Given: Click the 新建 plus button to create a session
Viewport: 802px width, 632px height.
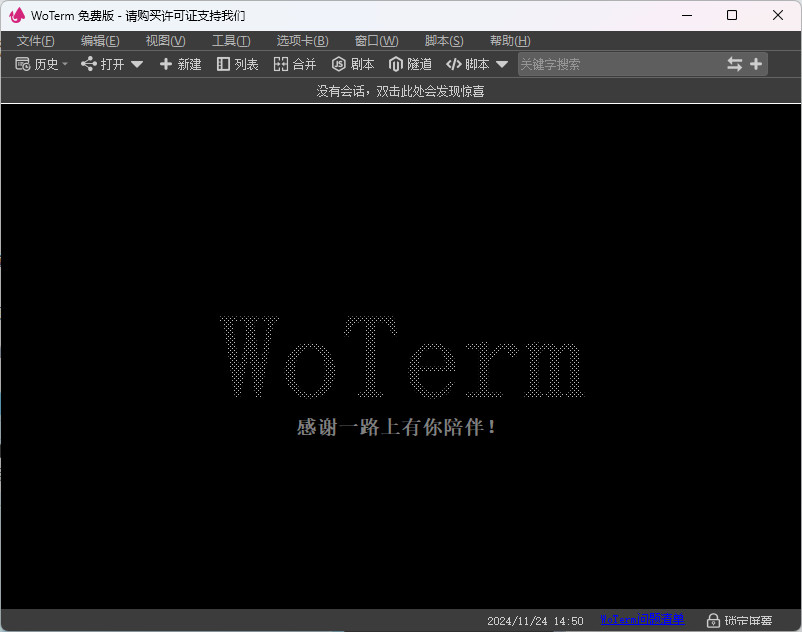Looking at the screenshot, I should (x=181, y=64).
